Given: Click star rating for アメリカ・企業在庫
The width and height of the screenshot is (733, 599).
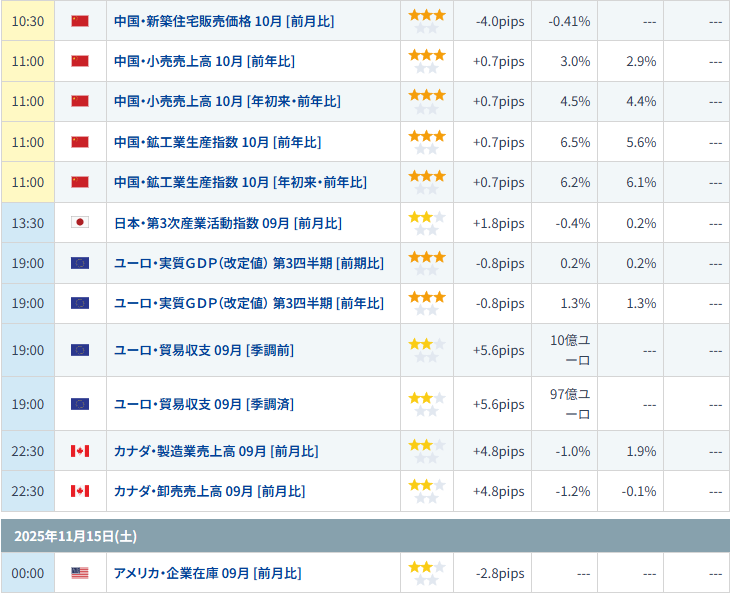Looking at the screenshot, I should pos(426,573).
